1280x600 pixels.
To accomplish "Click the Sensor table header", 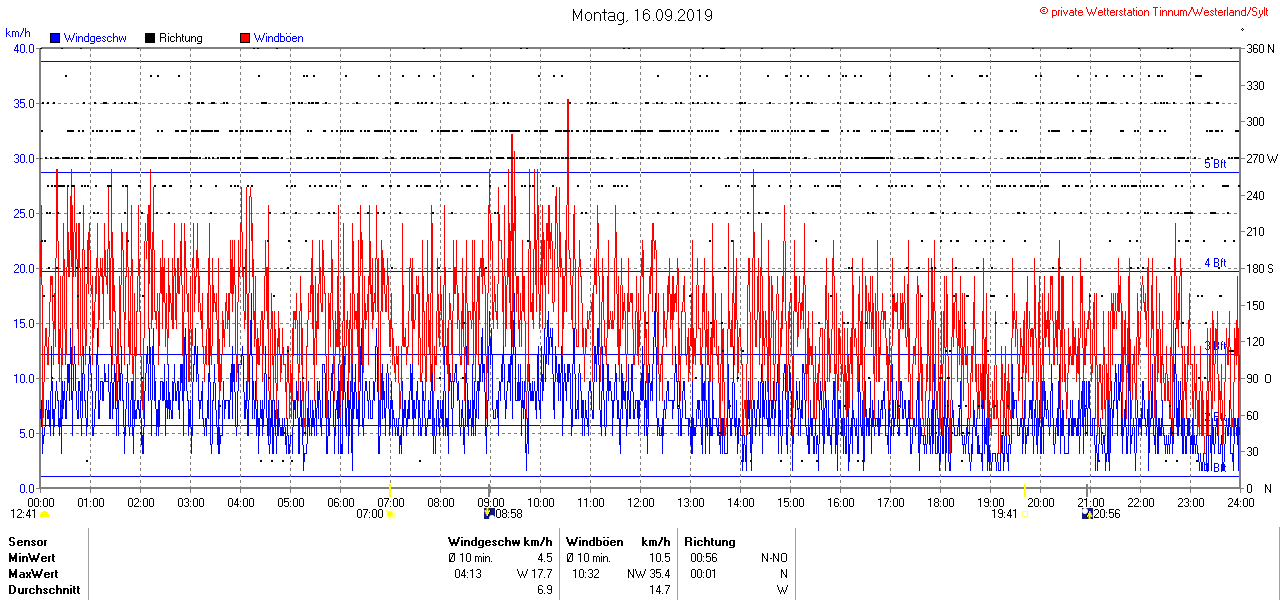I will pyautogui.click(x=27, y=542).
